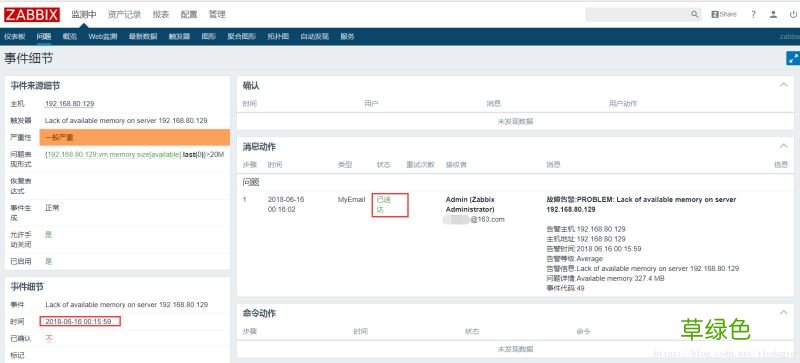Click recipient Admin (Zabbix Administrator)

click(x=470, y=205)
